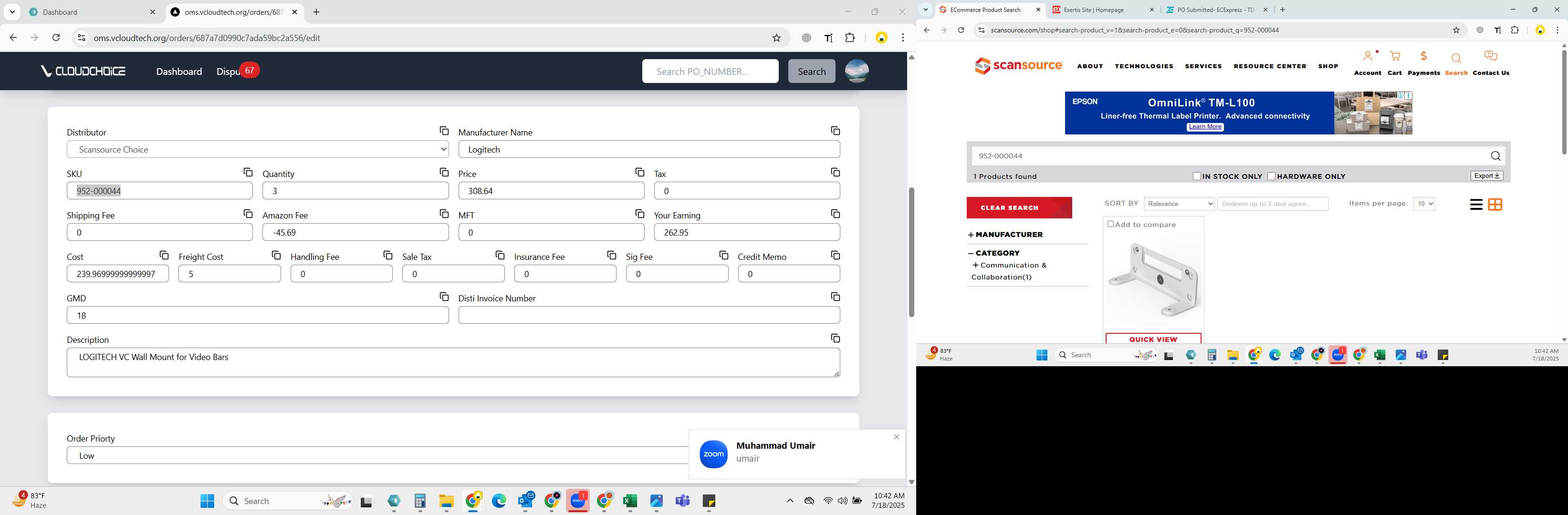Switch to Exertis Site Homepage tab
The width and height of the screenshot is (1568, 515).
(x=1103, y=10)
